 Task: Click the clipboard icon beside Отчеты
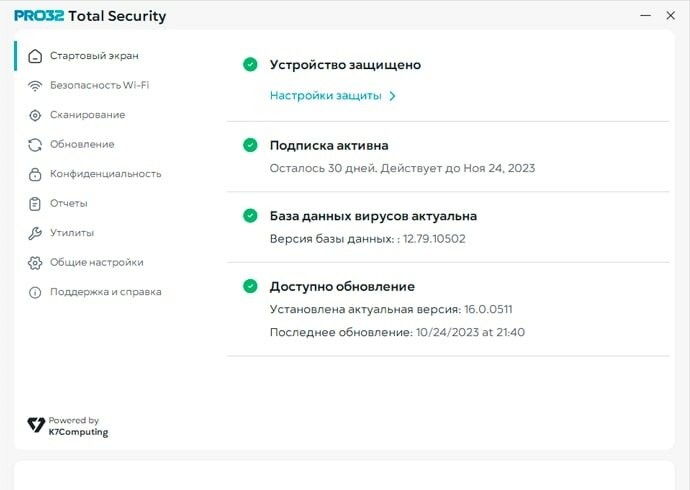tap(35, 204)
